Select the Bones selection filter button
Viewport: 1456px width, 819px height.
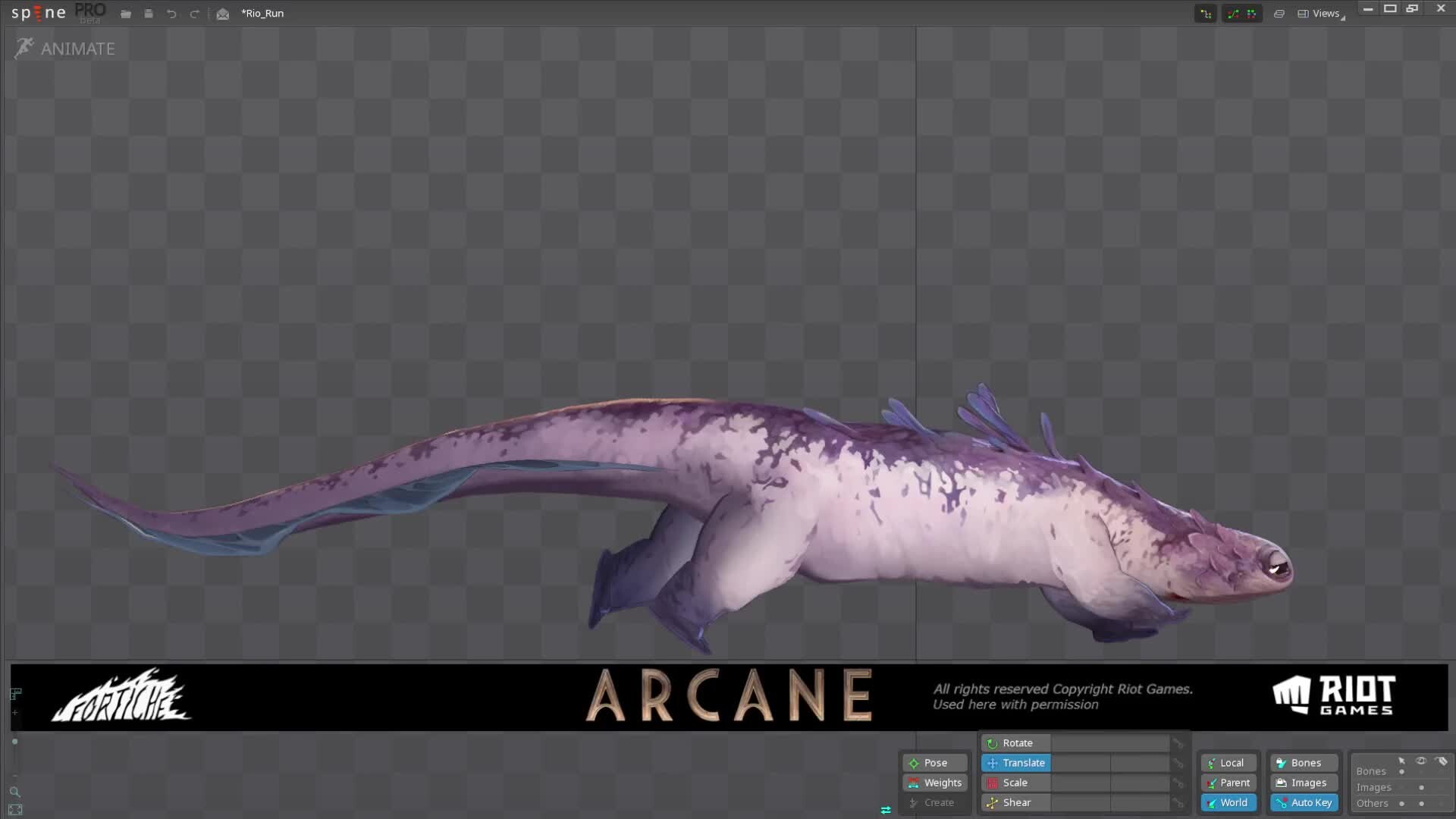pos(1303,762)
